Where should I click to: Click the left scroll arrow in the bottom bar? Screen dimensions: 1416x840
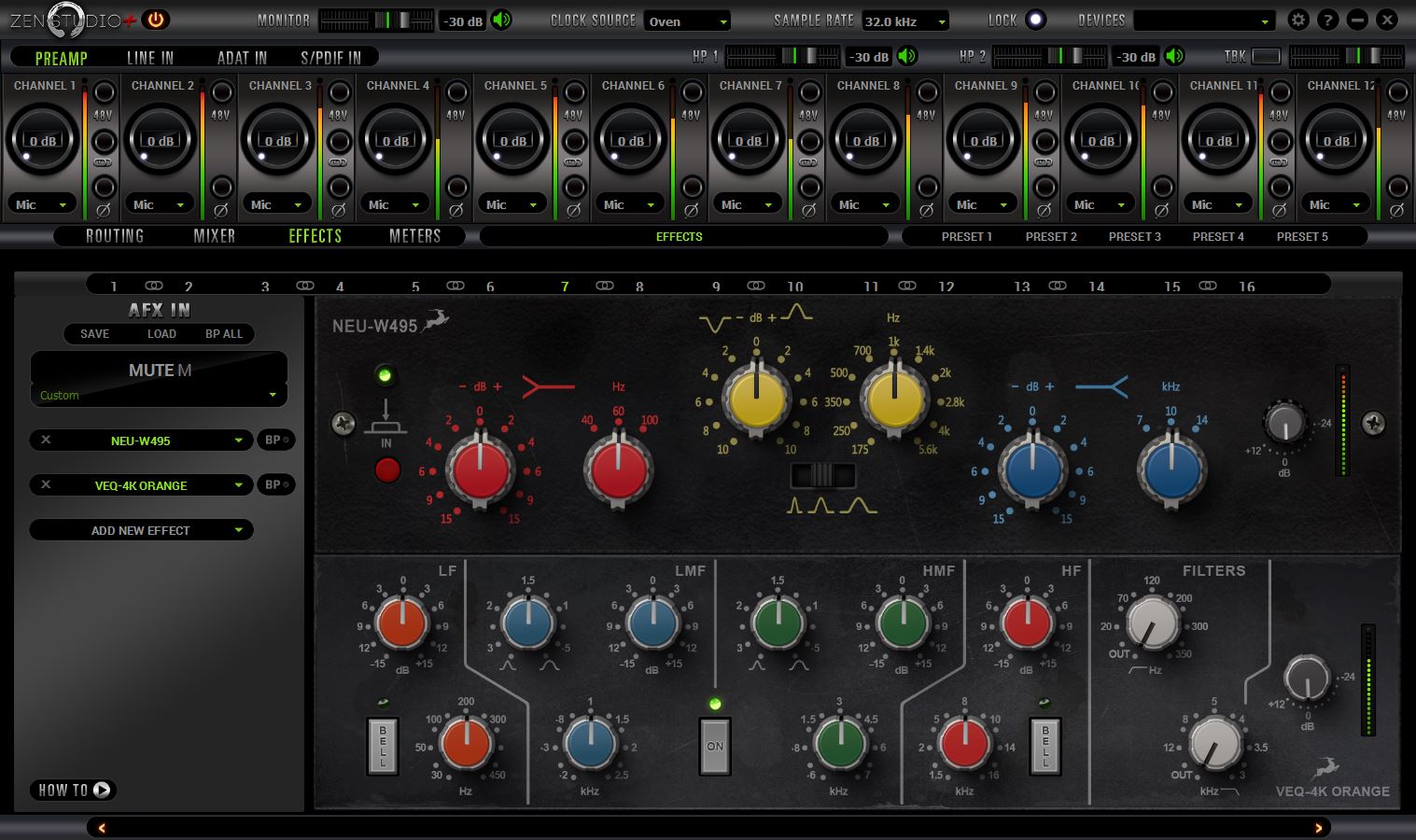coord(102,828)
